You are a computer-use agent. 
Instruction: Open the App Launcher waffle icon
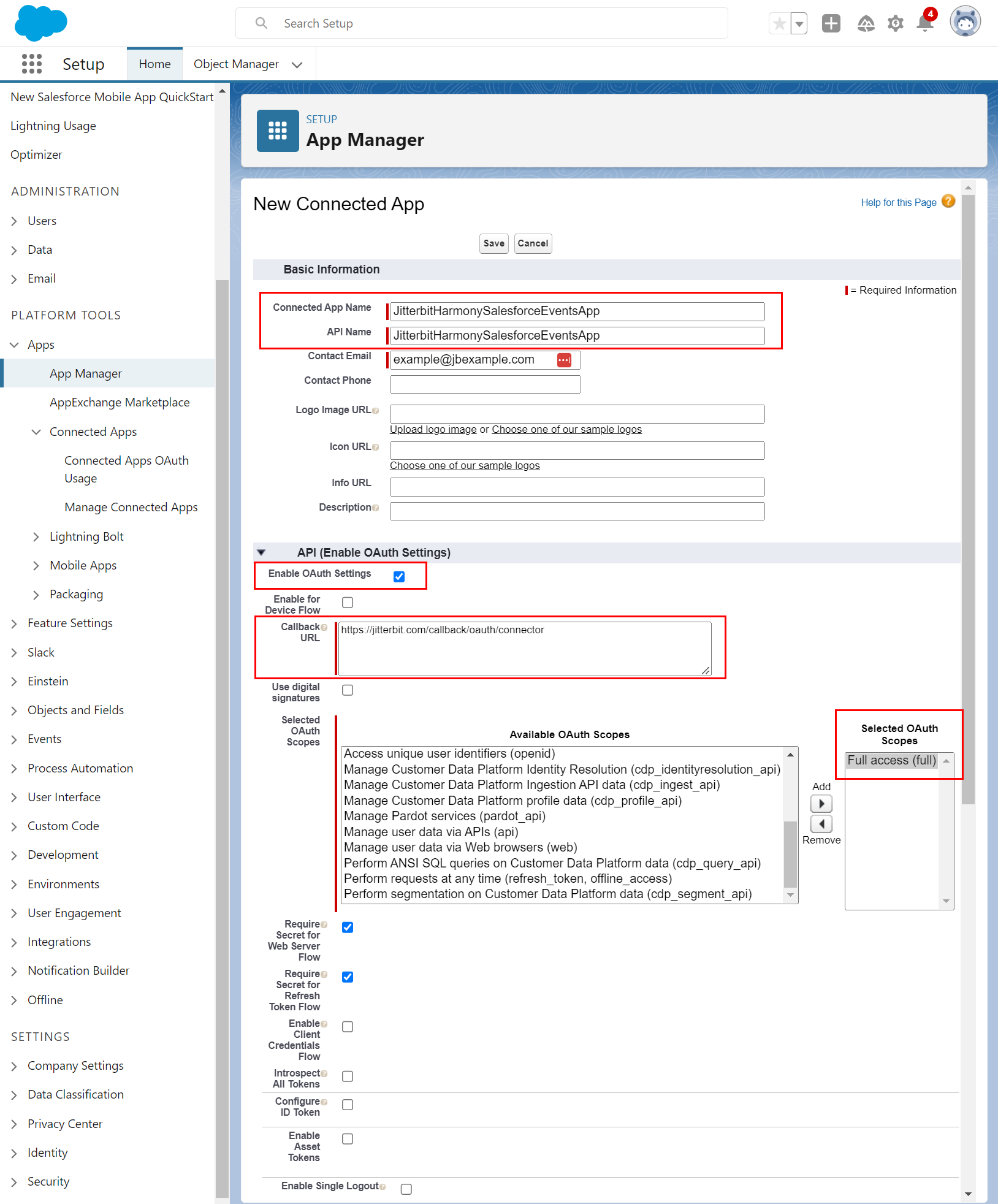pos(31,64)
